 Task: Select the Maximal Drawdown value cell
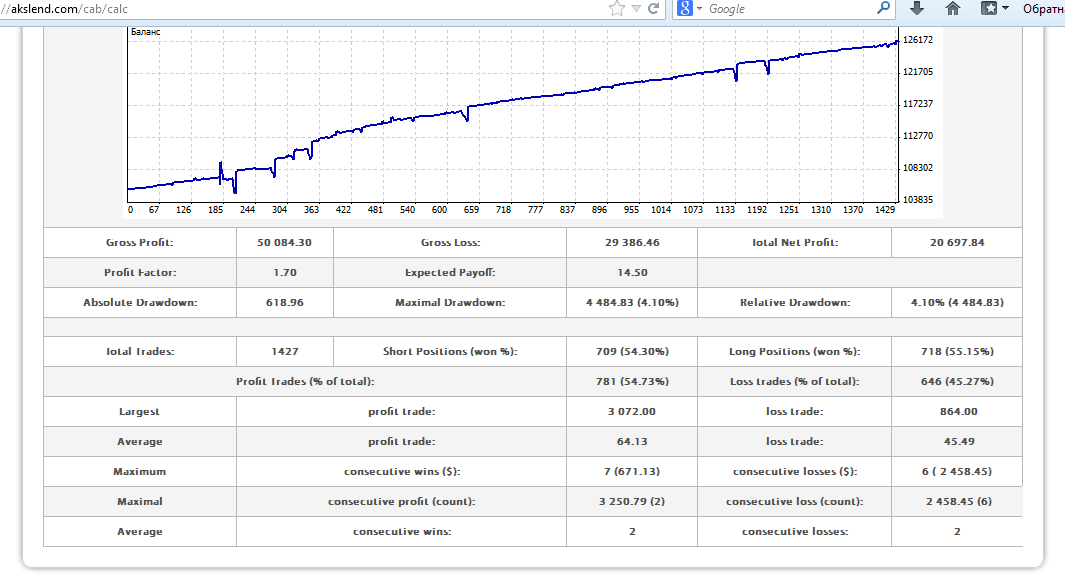coord(631,303)
